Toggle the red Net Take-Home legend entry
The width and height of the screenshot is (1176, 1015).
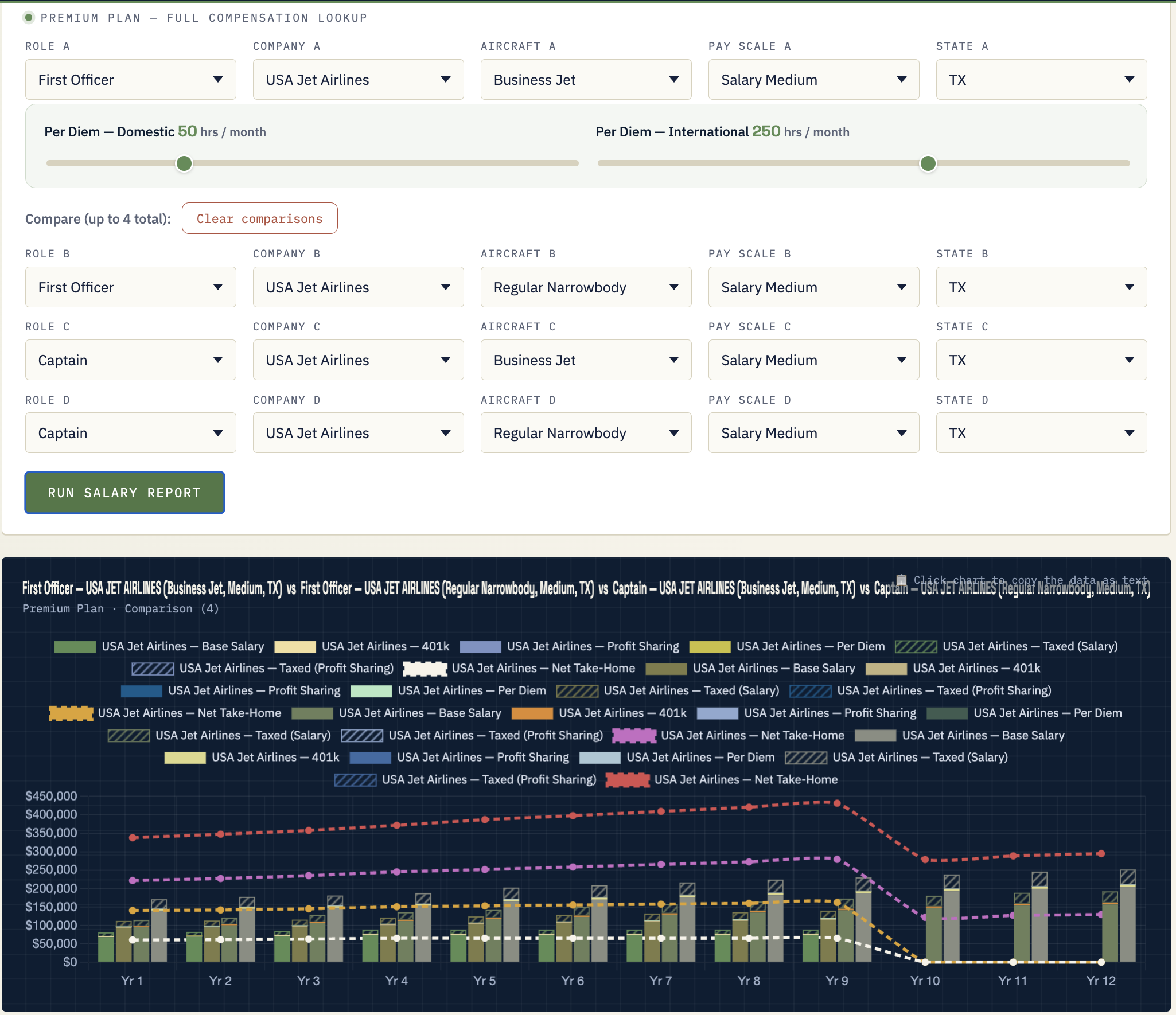[722, 780]
